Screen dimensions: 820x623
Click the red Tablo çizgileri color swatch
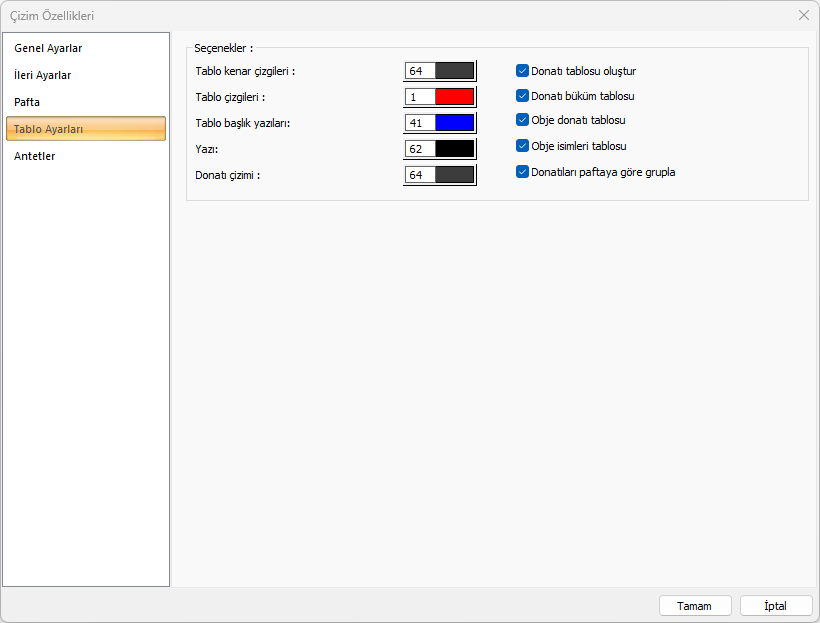(454, 97)
